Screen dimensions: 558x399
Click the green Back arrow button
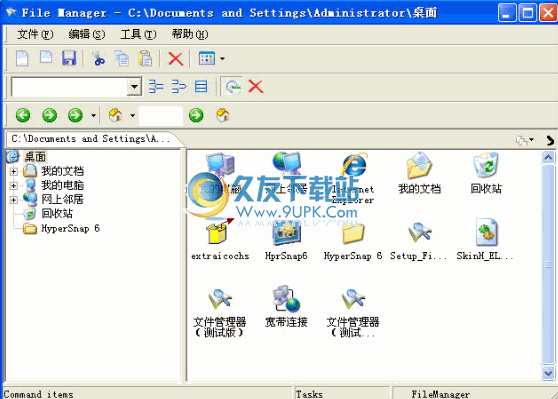coord(23,115)
